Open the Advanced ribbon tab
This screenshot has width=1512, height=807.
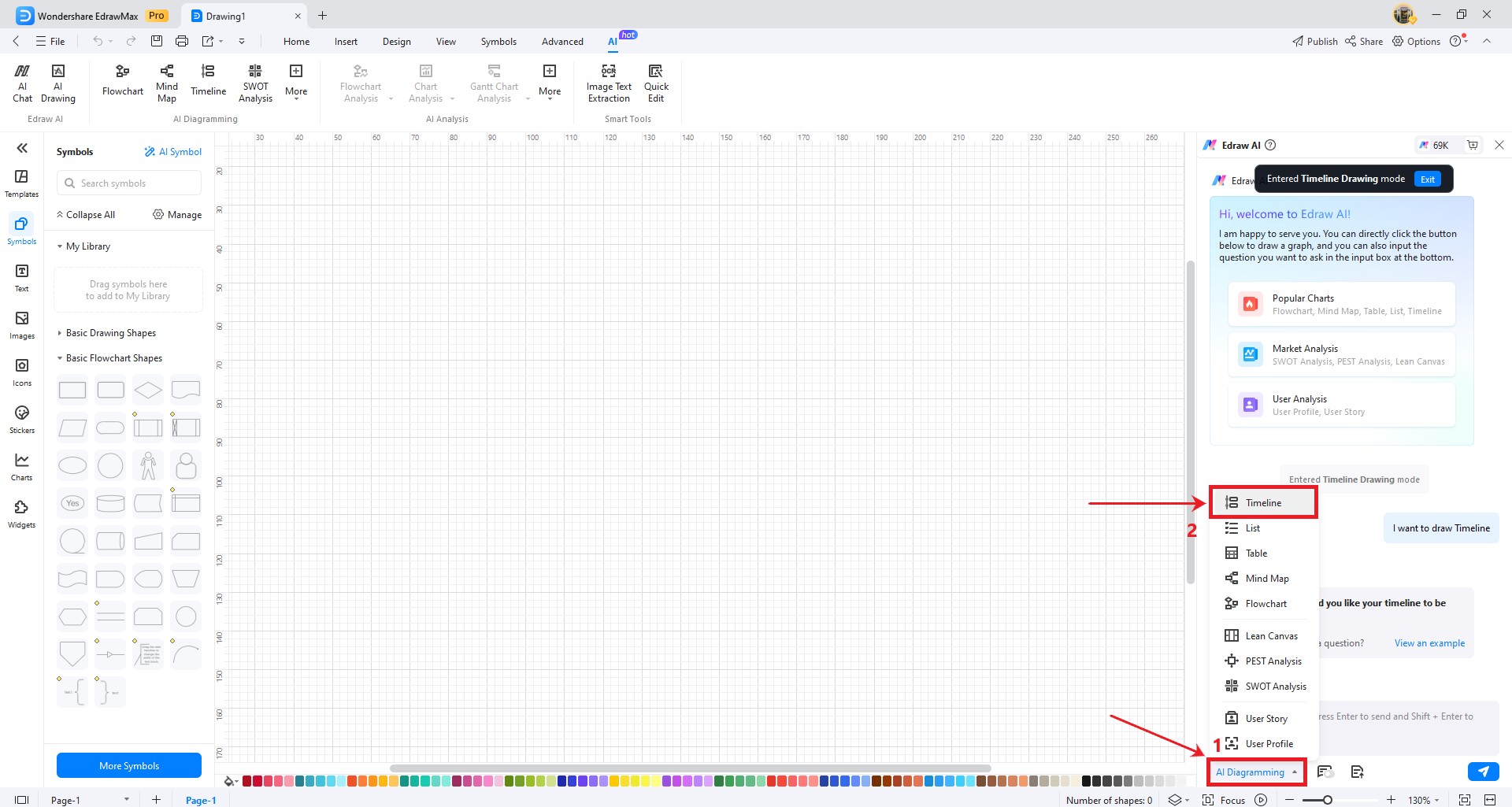pyautogui.click(x=562, y=42)
